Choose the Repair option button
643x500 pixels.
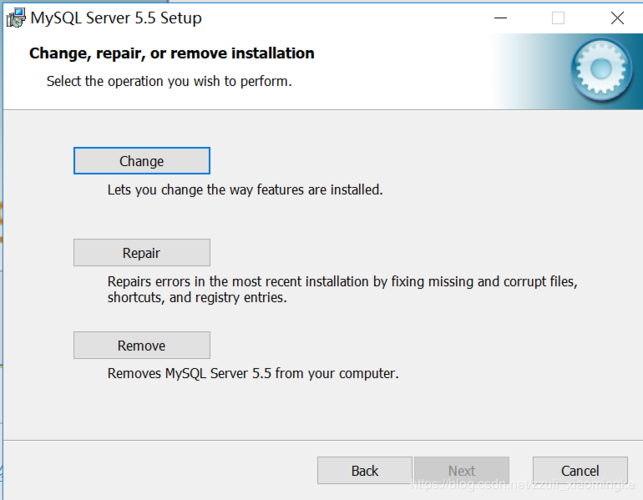[x=142, y=253]
